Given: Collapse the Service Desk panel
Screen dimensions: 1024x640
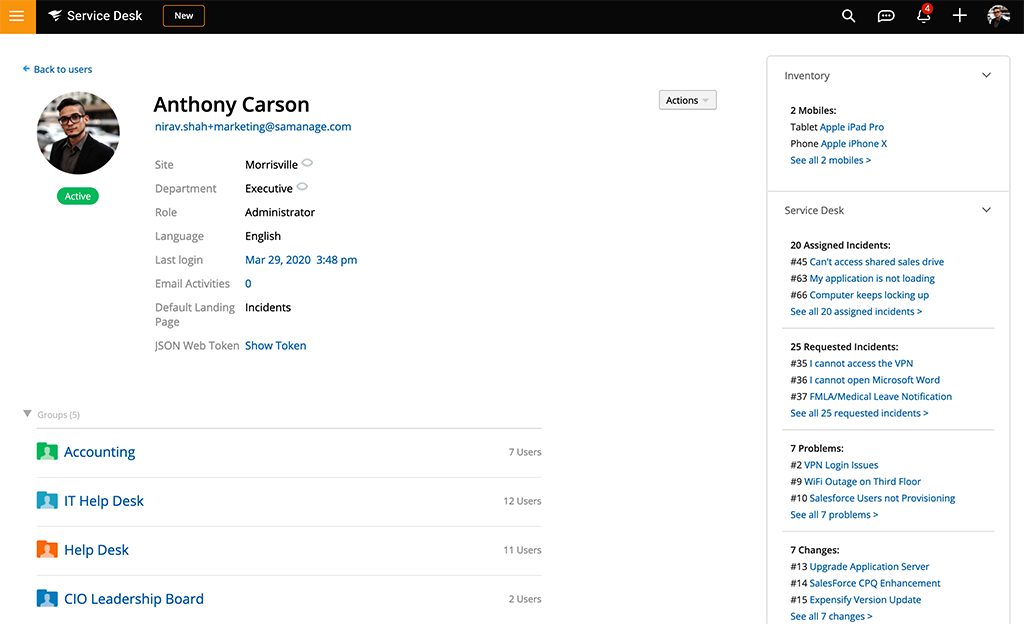Looking at the screenshot, I should [986, 211].
